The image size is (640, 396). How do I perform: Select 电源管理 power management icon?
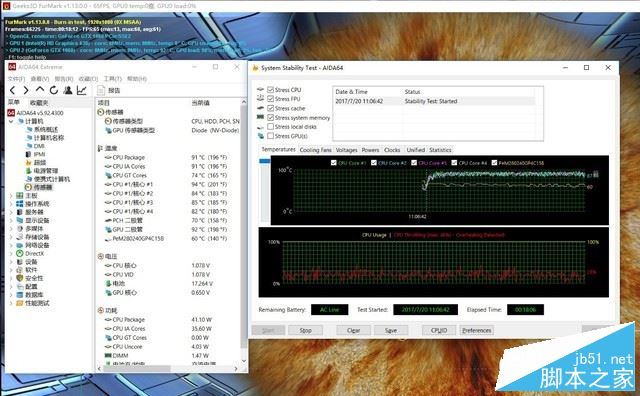tap(29, 171)
